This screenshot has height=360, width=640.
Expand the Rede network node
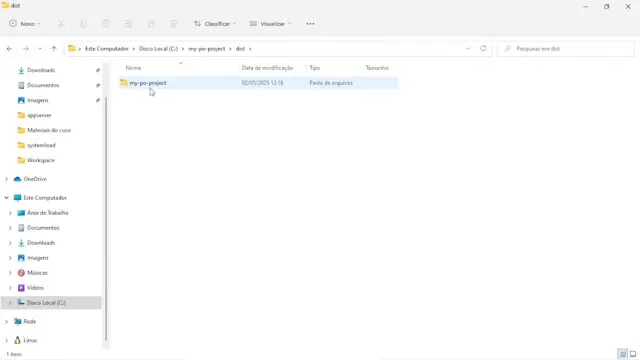click(x=7, y=322)
